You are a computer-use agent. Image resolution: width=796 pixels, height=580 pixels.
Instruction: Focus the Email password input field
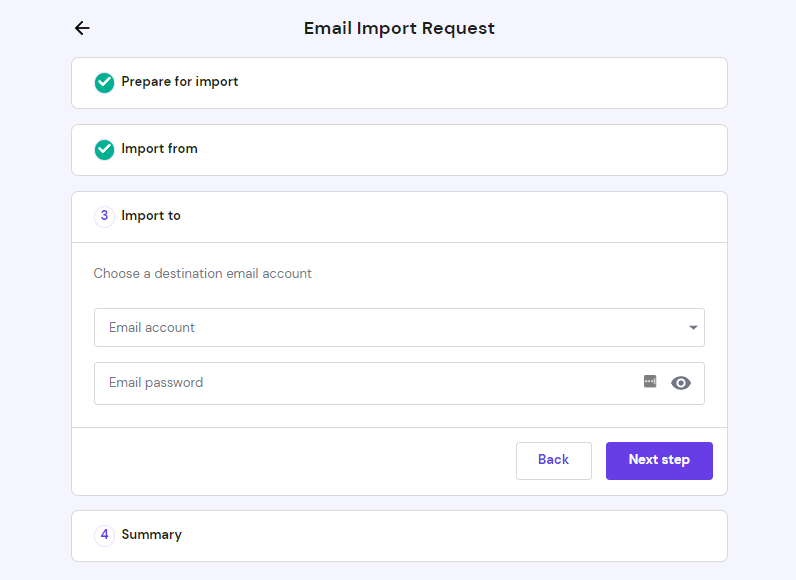(x=360, y=383)
